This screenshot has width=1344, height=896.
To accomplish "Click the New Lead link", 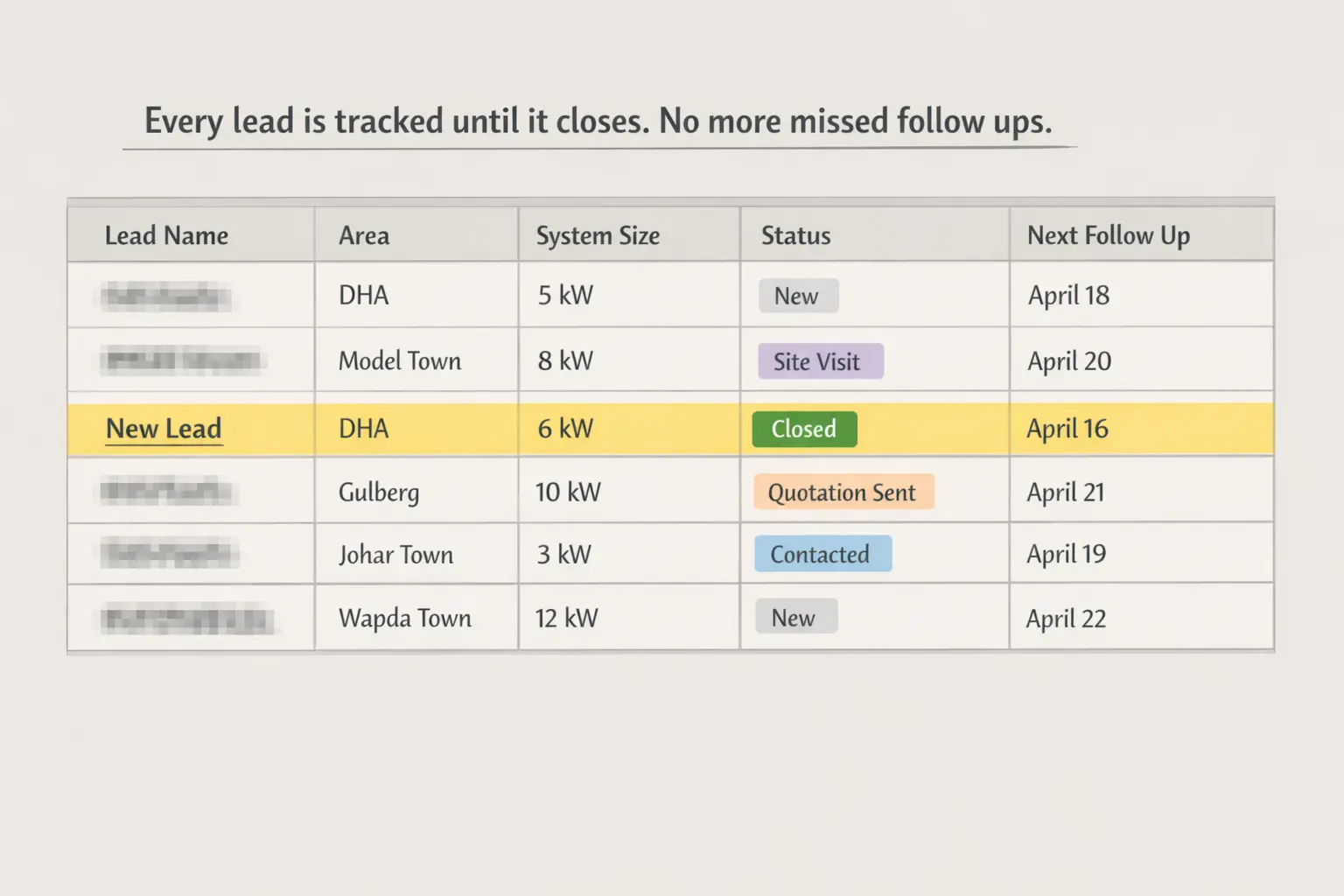I will point(164,429).
